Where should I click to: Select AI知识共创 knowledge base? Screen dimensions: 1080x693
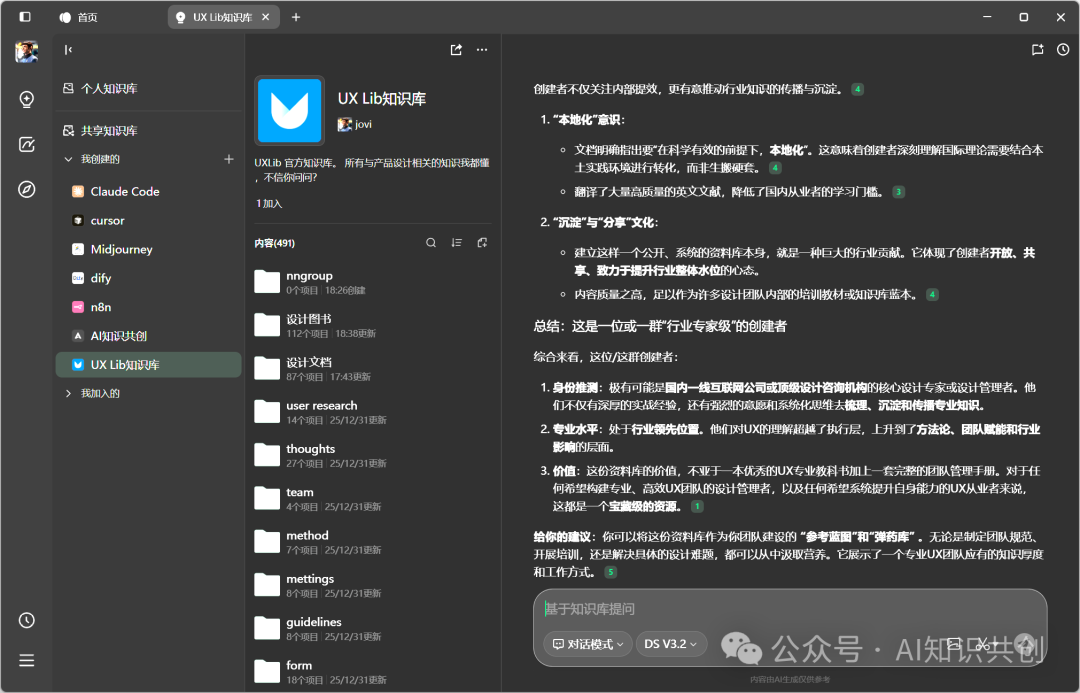pyautogui.click(x=148, y=336)
